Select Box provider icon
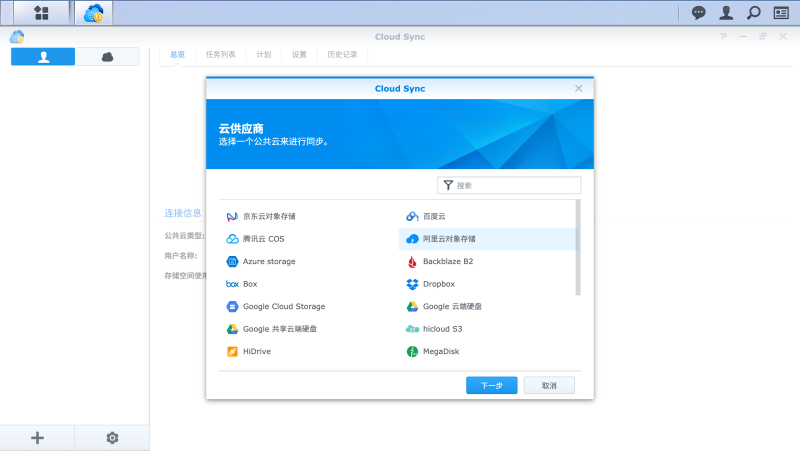800x451 pixels. tap(232, 284)
